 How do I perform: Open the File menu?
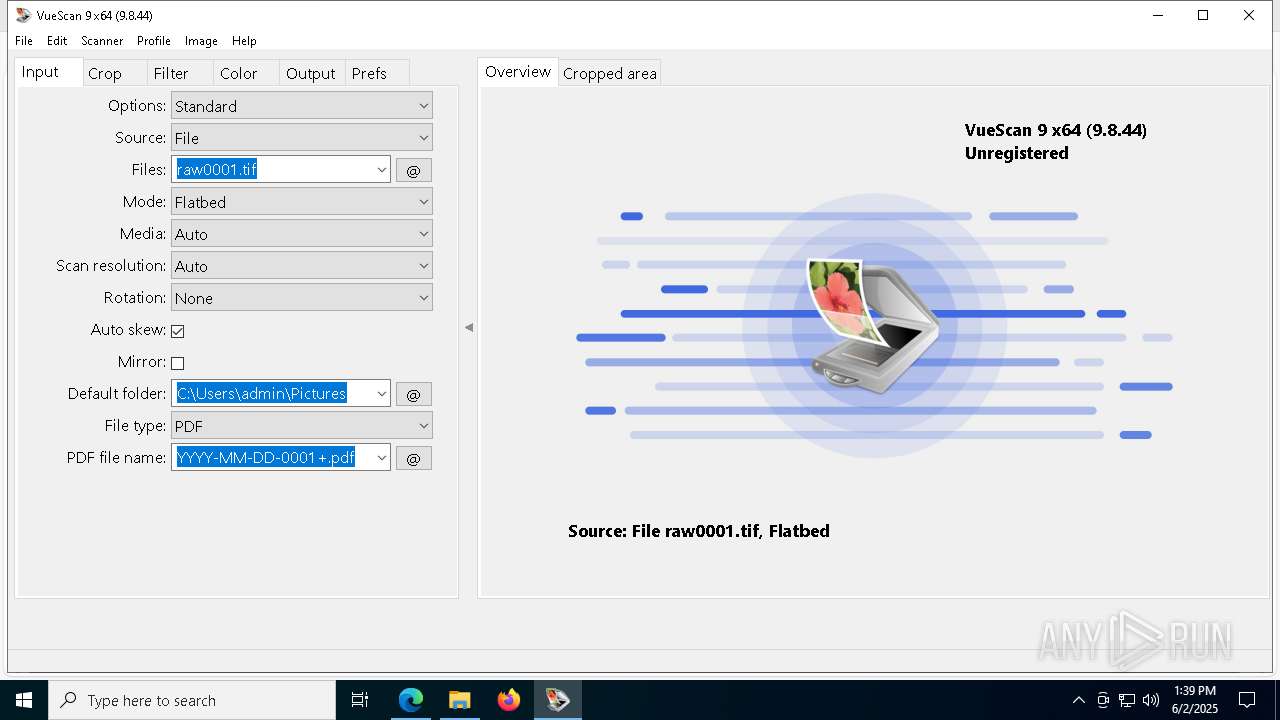(x=24, y=41)
